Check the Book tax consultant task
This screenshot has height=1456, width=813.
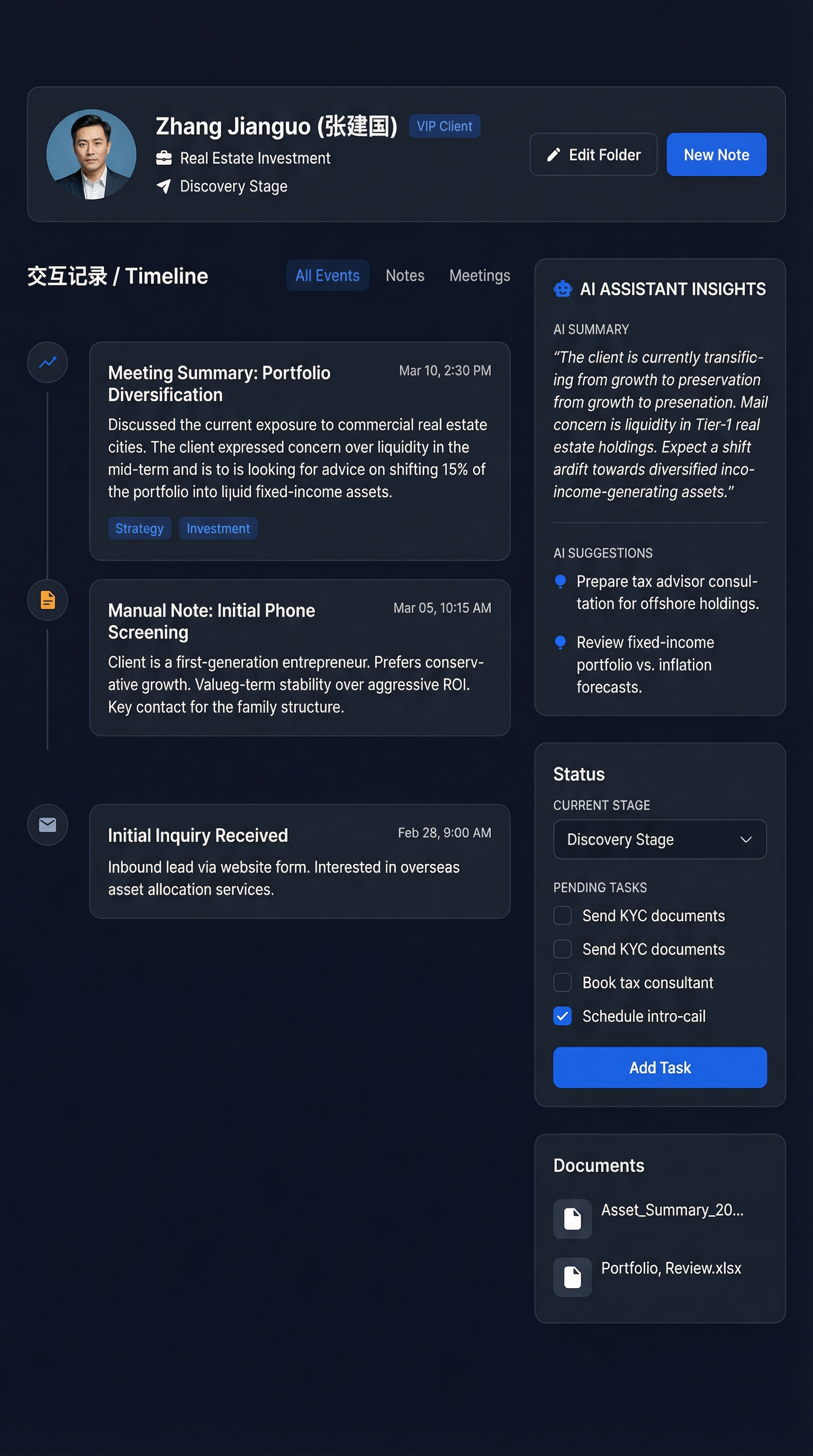pos(563,982)
